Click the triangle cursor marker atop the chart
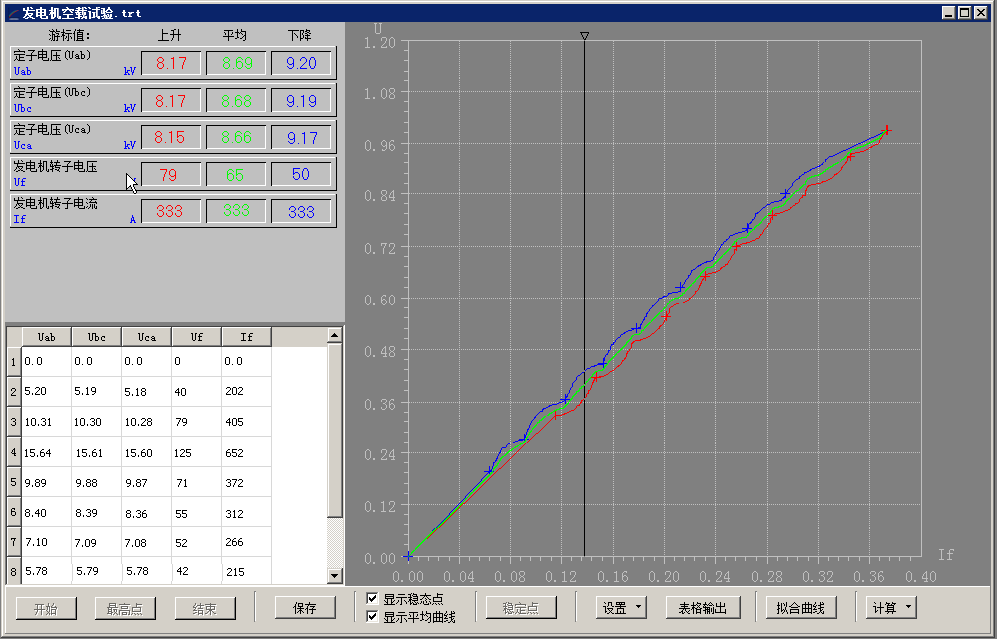997x639 pixels. [x=585, y=36]
